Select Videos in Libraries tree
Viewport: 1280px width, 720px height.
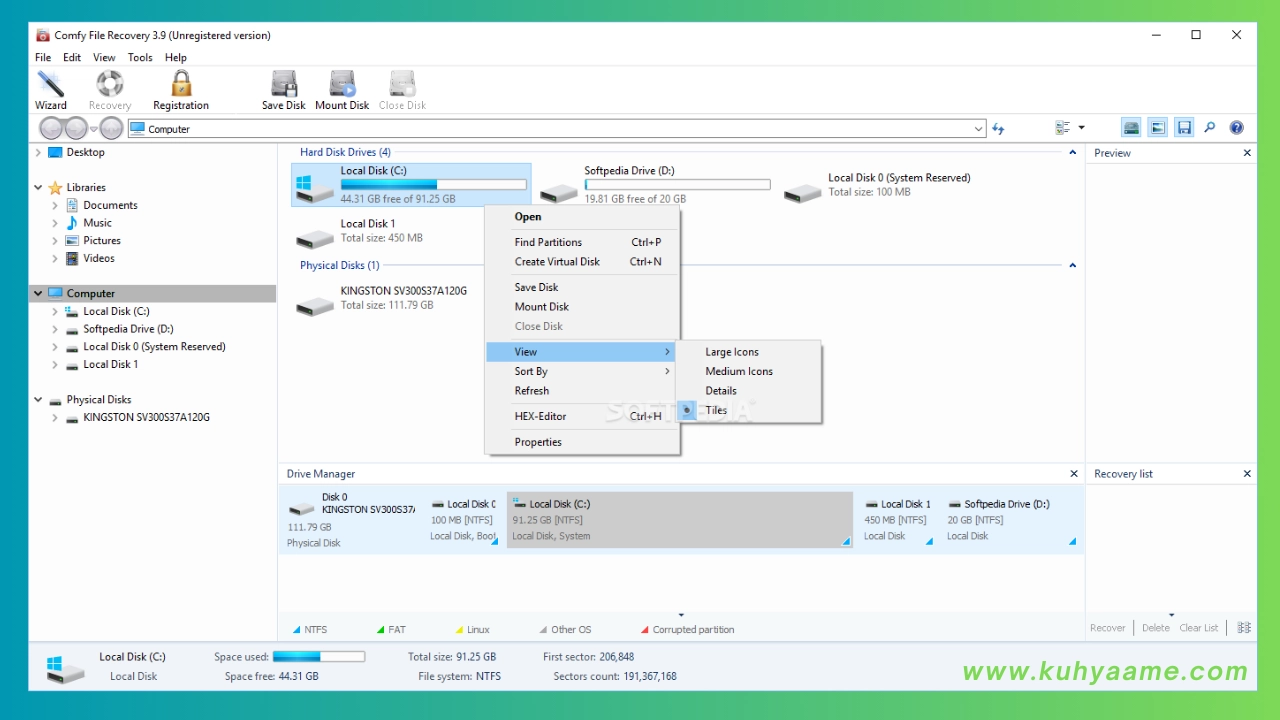coord(98,258)
